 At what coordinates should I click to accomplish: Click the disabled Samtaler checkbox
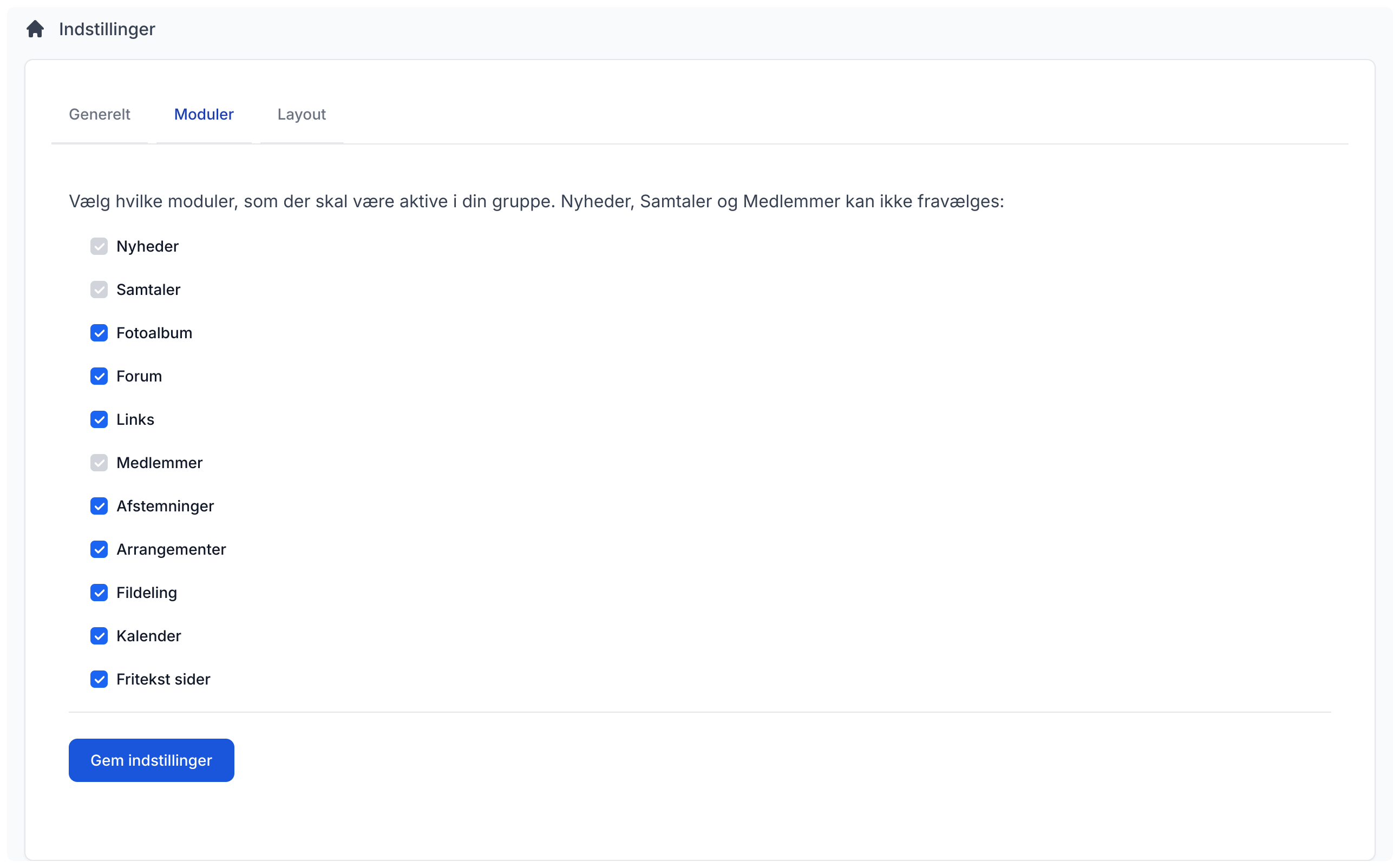[x=99, y=290]
